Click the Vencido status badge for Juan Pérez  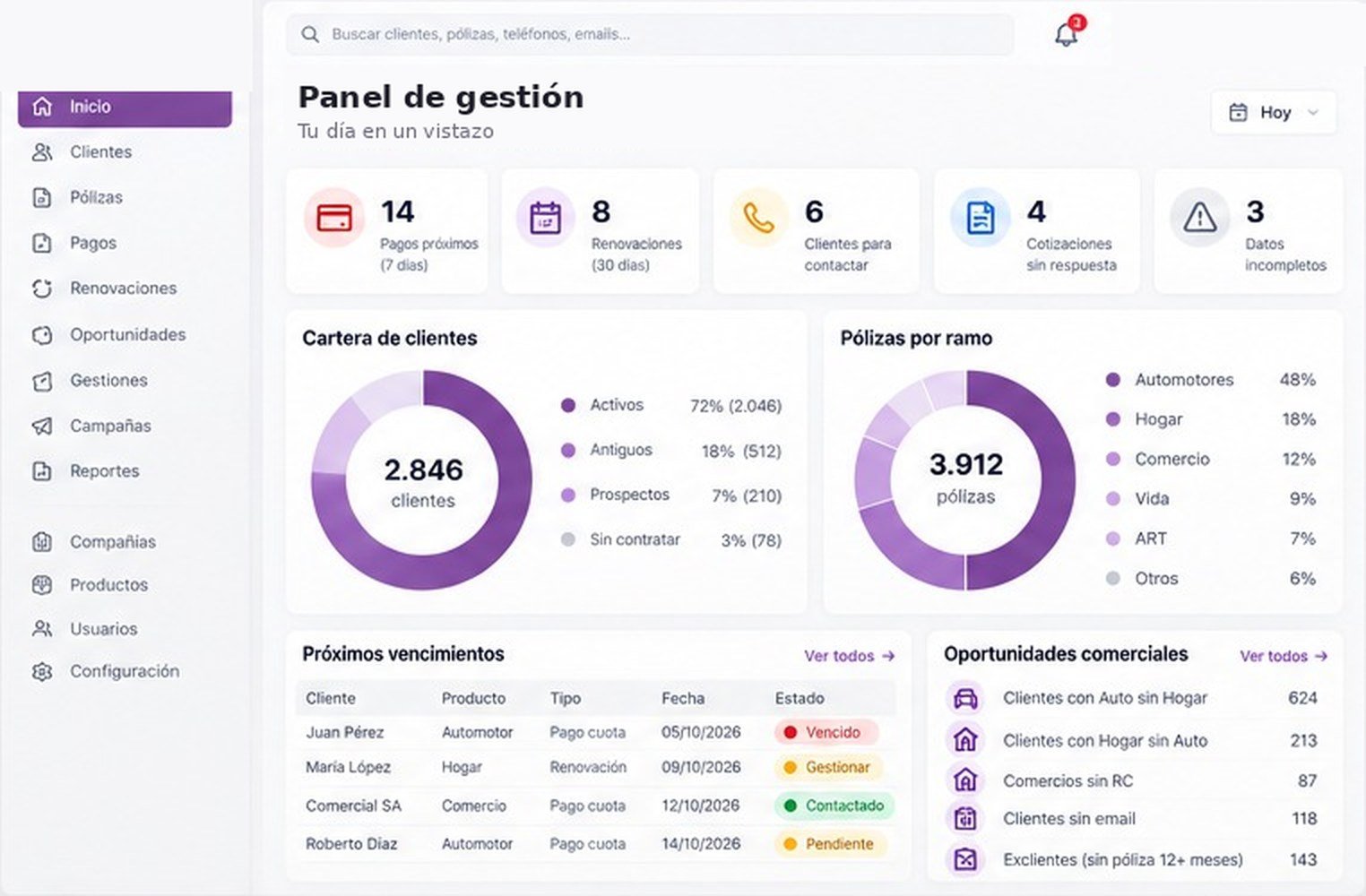826,732
